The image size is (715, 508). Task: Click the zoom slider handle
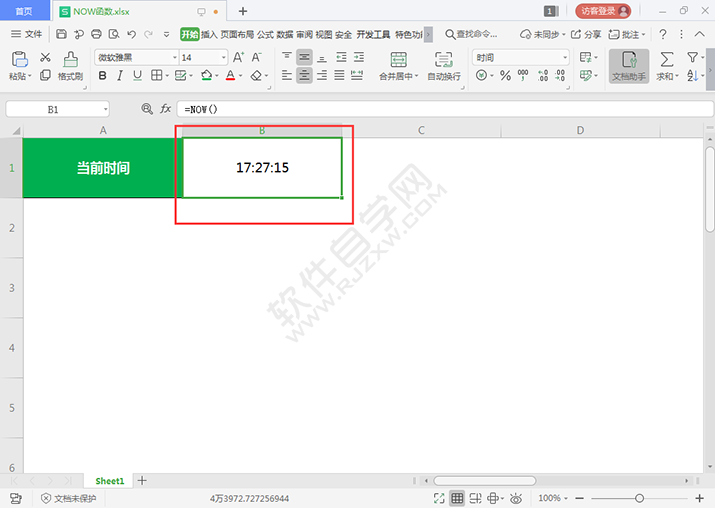pyautogui.click(x=639, y=498)
